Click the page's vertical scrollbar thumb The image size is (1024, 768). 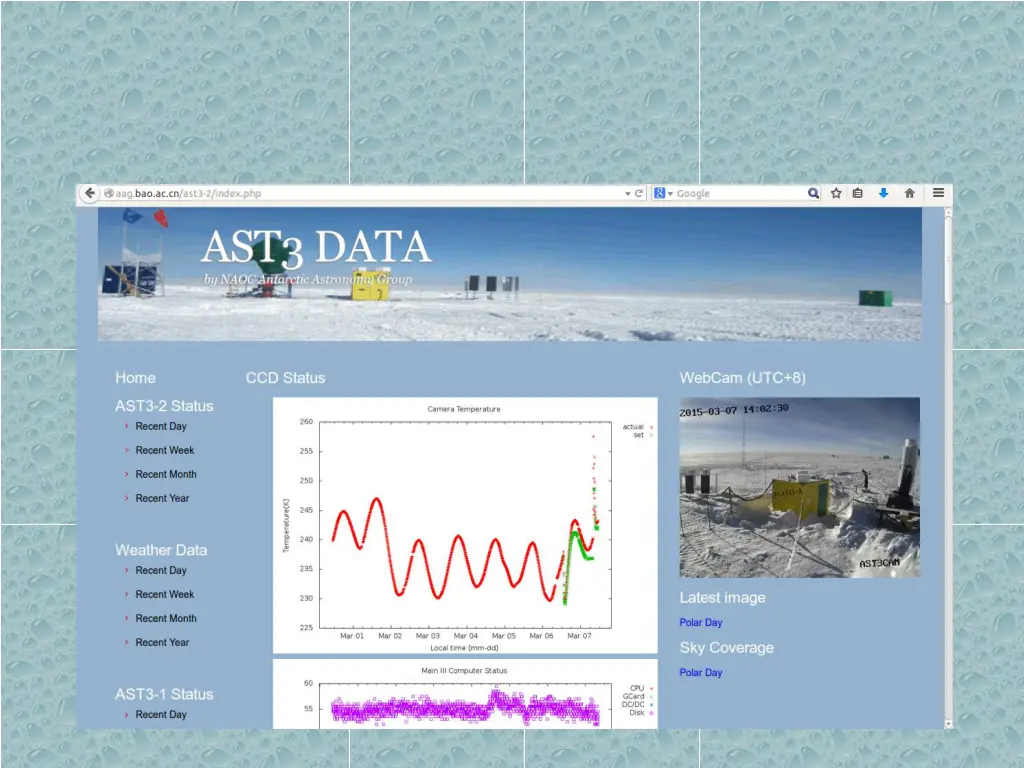(x=948, y=260)
